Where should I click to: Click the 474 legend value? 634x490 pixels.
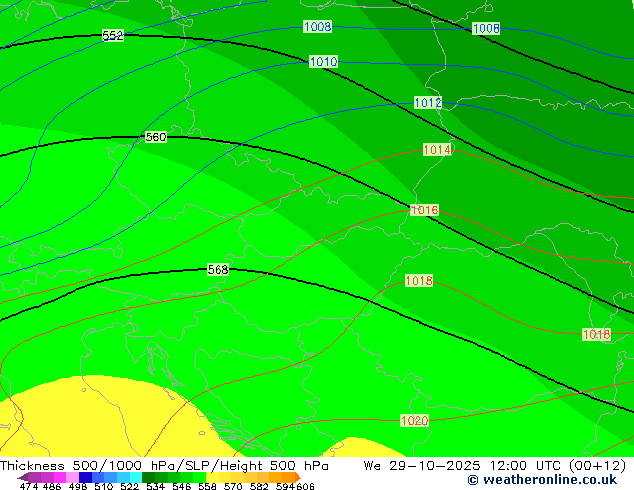coord(29,486)
